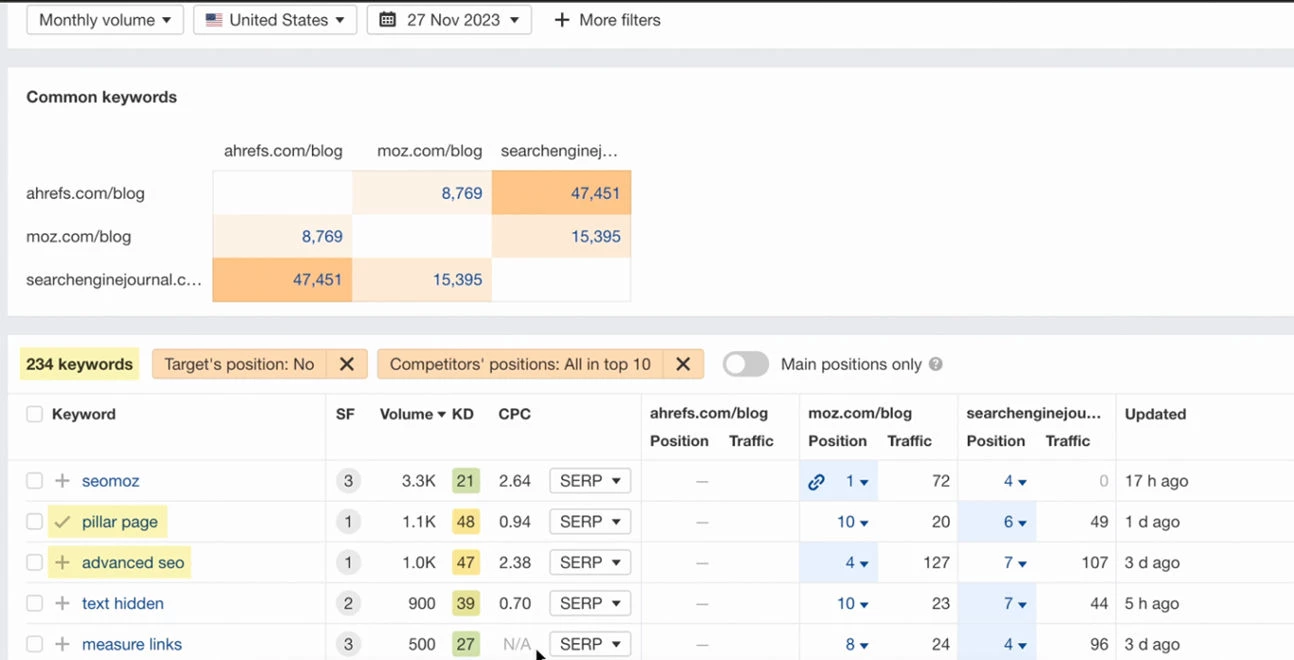
Task: Open SERP dropdown for advanced seo
Action: pos(590,563)
